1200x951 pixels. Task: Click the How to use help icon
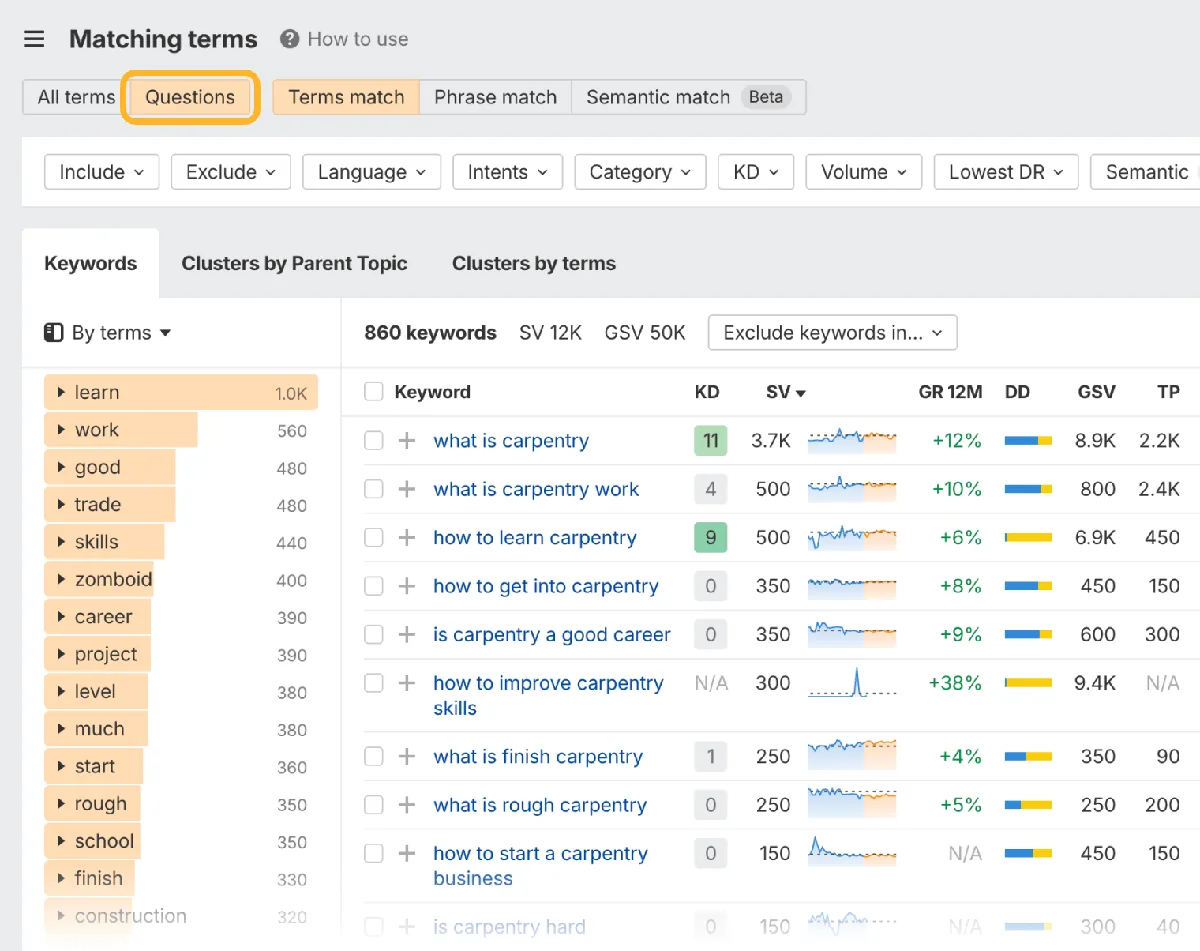coord(290,39)
